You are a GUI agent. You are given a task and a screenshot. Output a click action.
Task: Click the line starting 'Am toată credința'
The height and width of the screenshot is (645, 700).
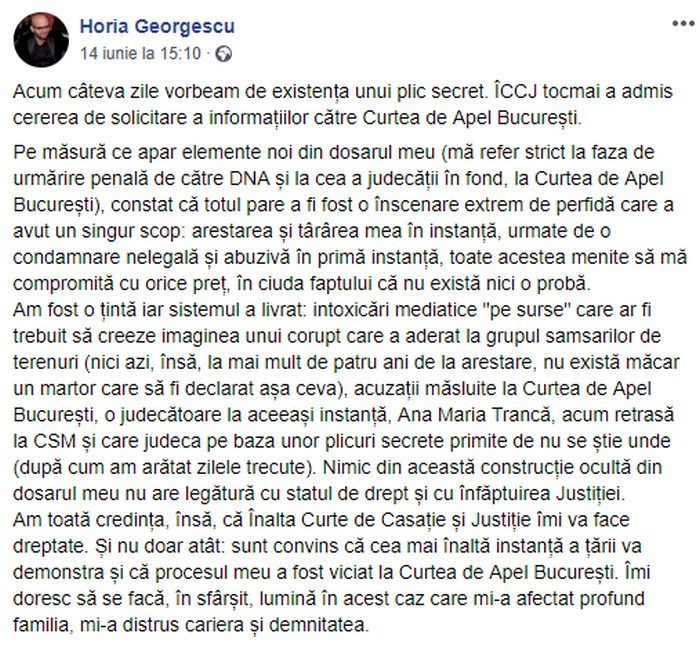tap(321, 520)
